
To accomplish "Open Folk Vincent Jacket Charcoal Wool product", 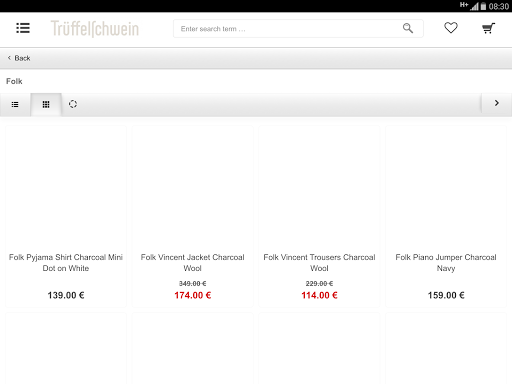I will click(x=193, y=263).
